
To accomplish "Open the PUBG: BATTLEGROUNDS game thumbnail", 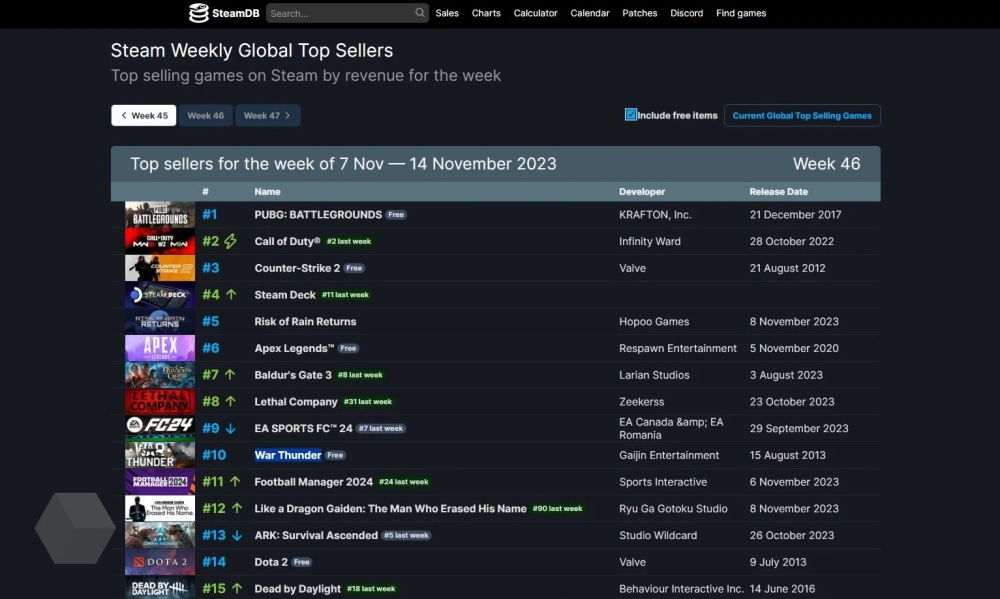I will (160, 215).
